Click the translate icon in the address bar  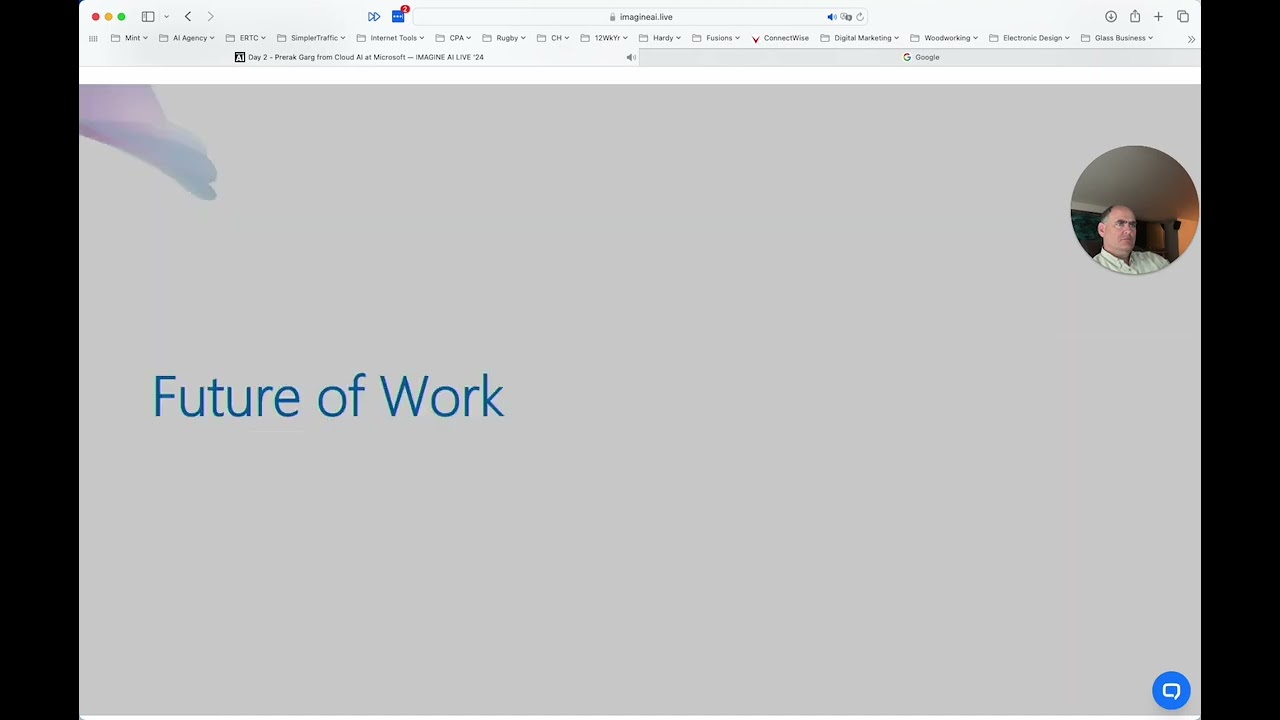point(846,17)
